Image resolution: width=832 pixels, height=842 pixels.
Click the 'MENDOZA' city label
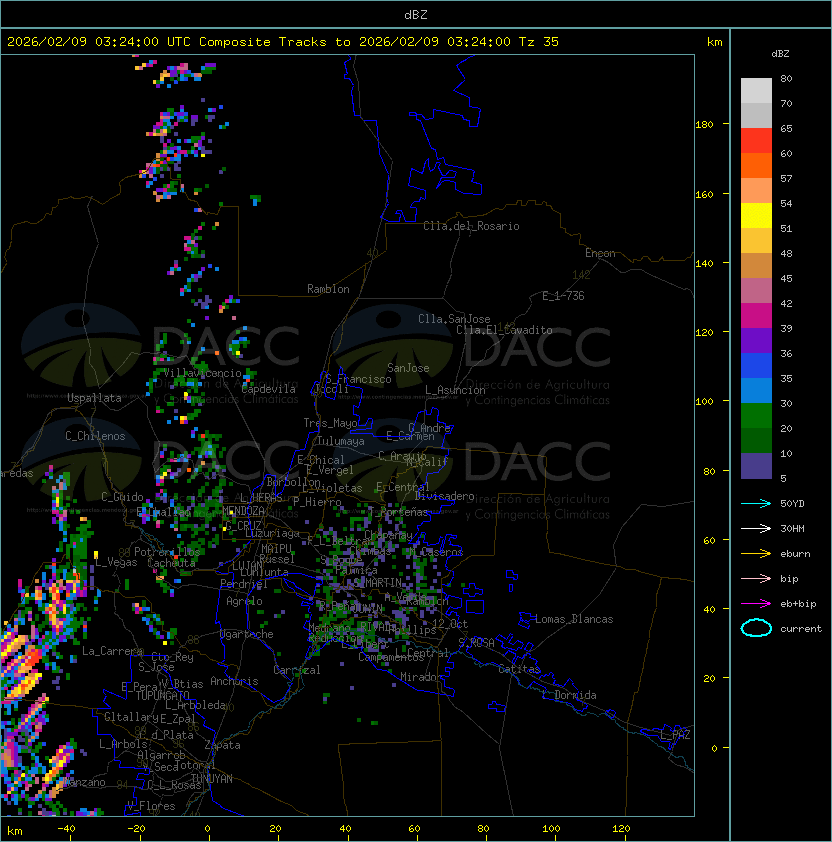243,511
